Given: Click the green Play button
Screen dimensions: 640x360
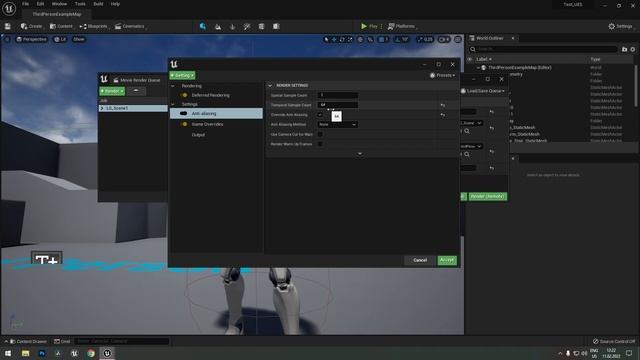Looking at the screenshot, I should coord(369,26).
